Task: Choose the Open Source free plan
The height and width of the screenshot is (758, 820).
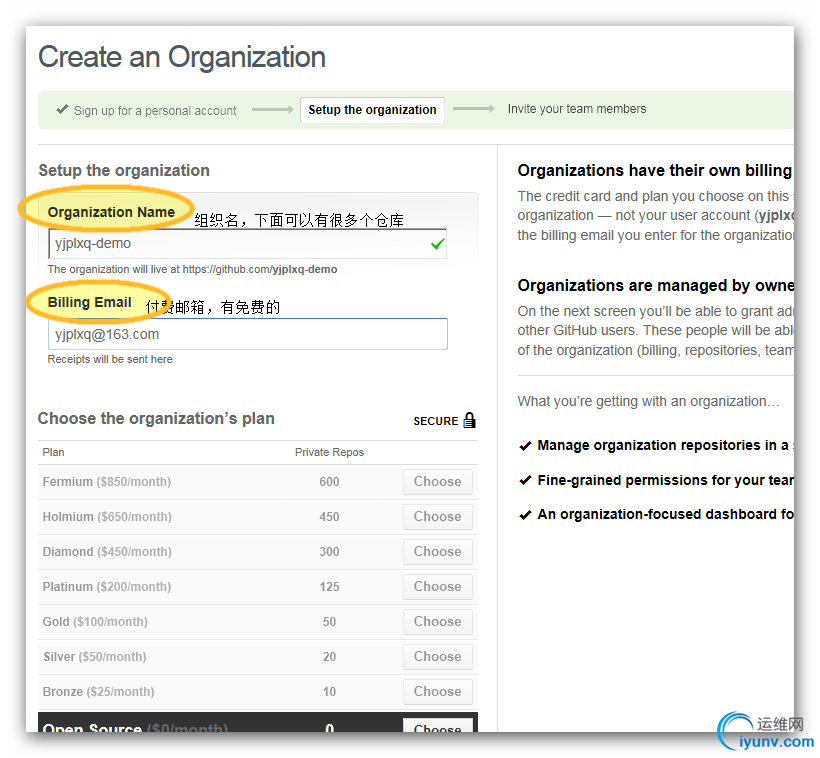Action: [438, 726]
